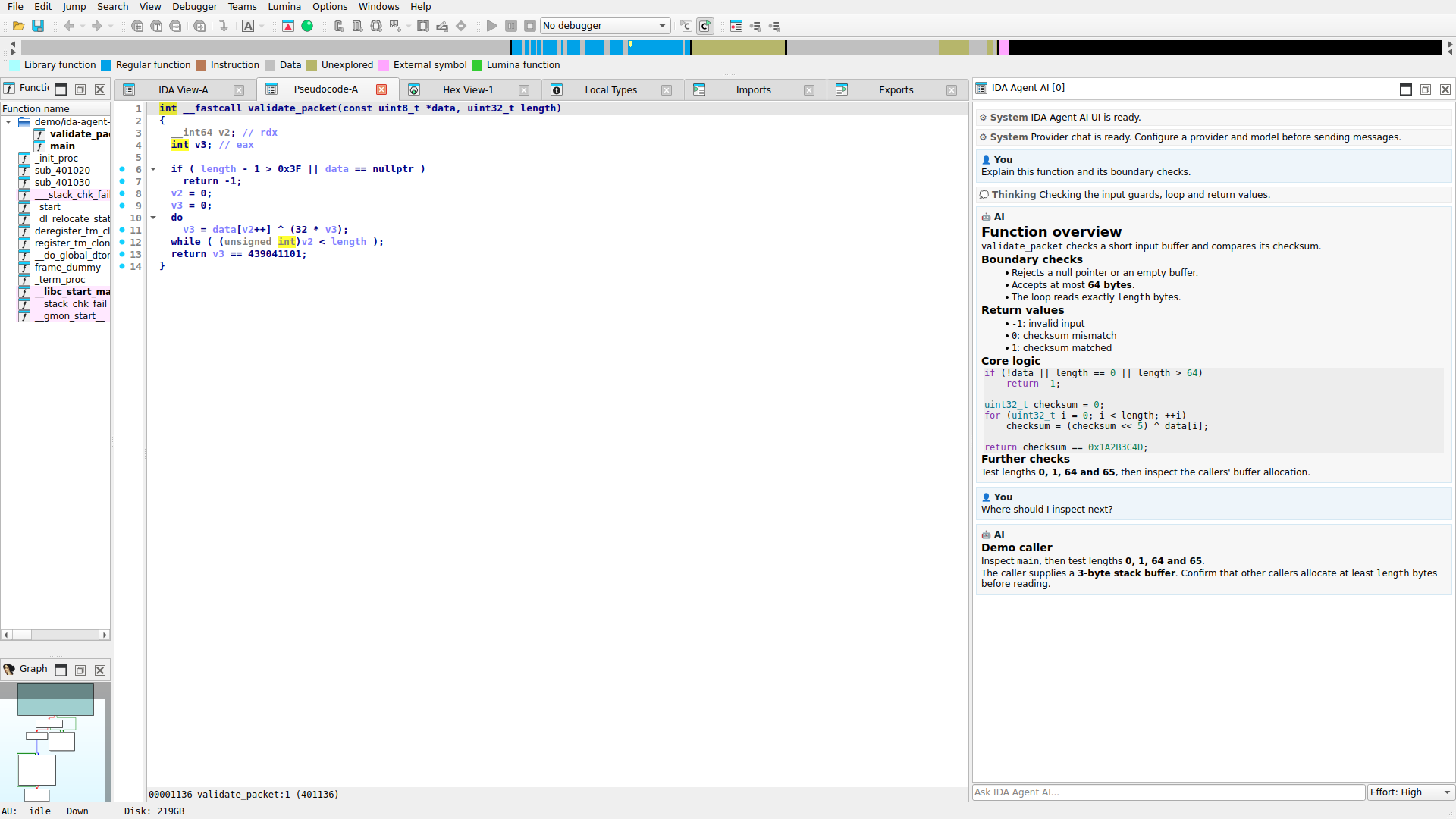Viewport: 1456px width, 819px height.
Task: Click the green circle toolbar icon
Action: pyautogui.click(x=307, y=26)
